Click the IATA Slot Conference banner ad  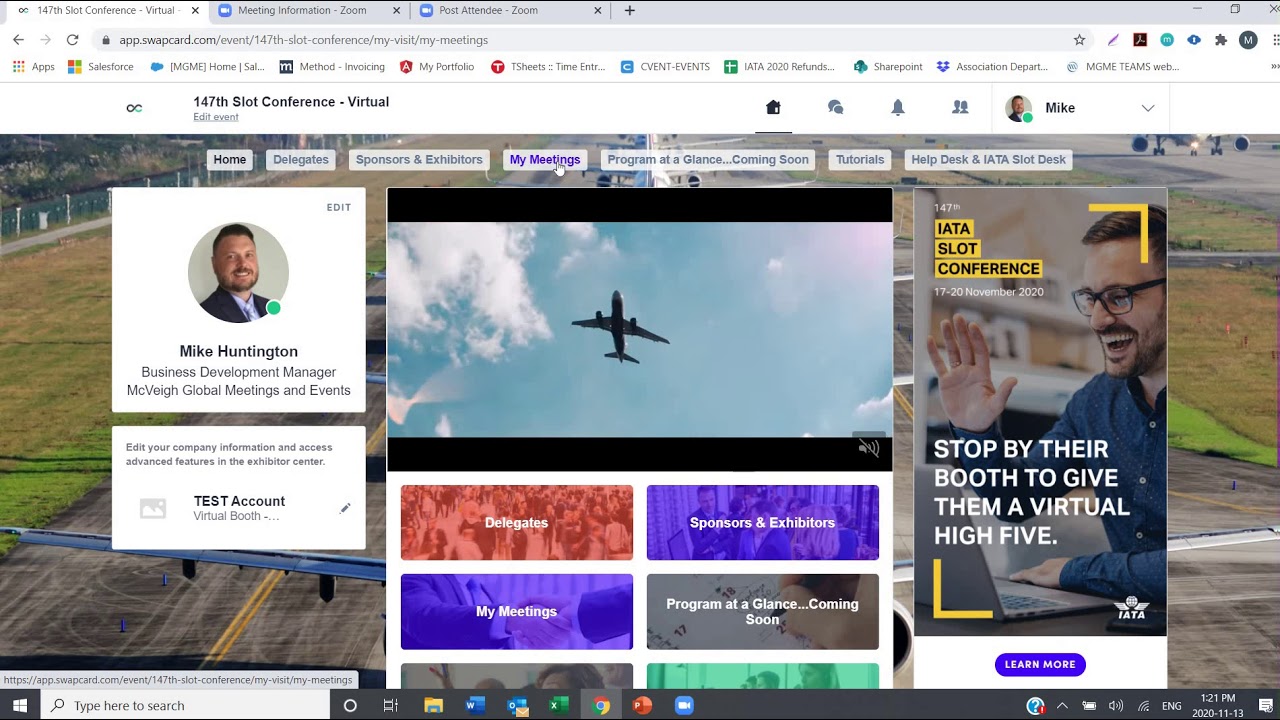click(1040, 412)
